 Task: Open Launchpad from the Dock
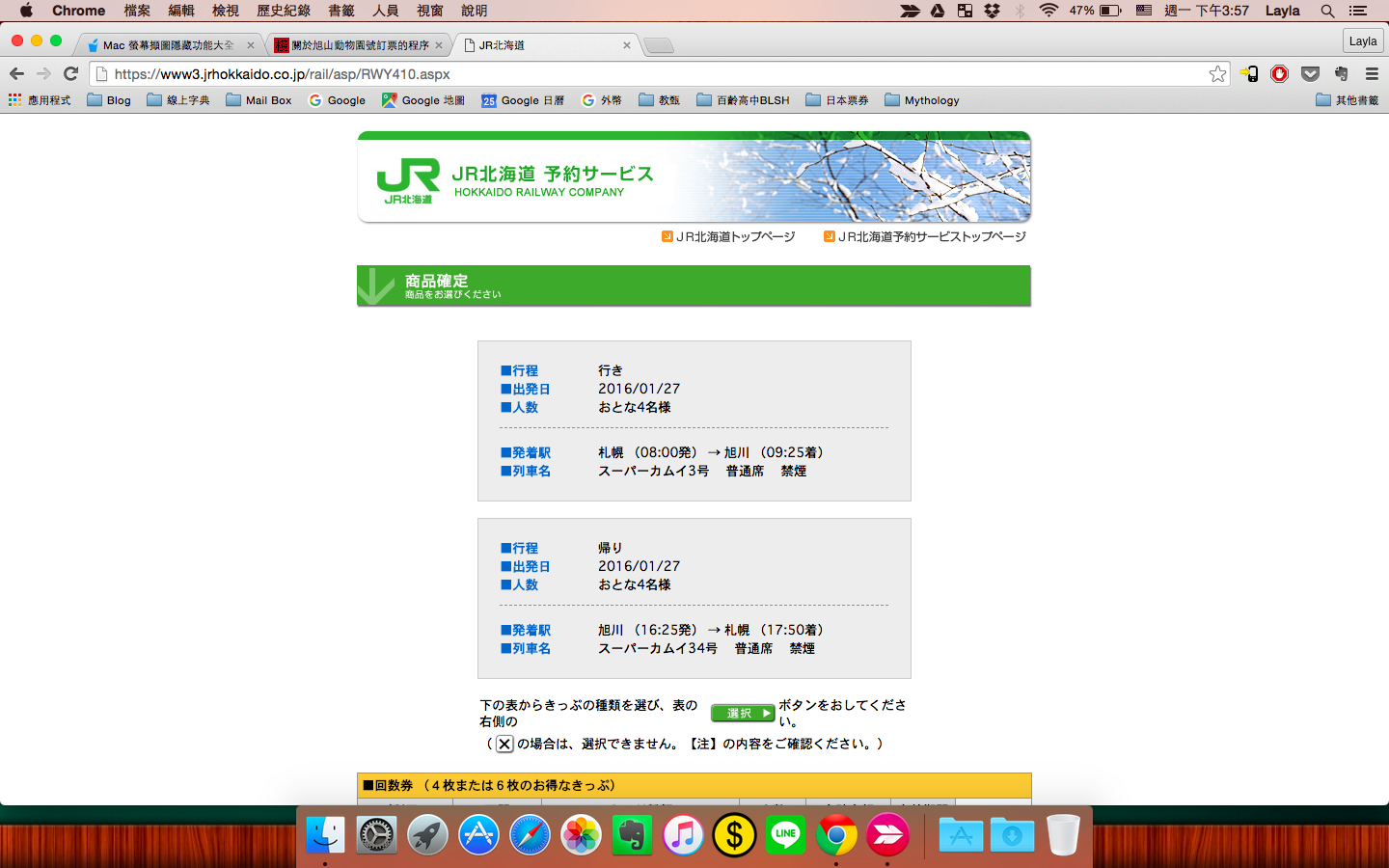click(427, 835)
